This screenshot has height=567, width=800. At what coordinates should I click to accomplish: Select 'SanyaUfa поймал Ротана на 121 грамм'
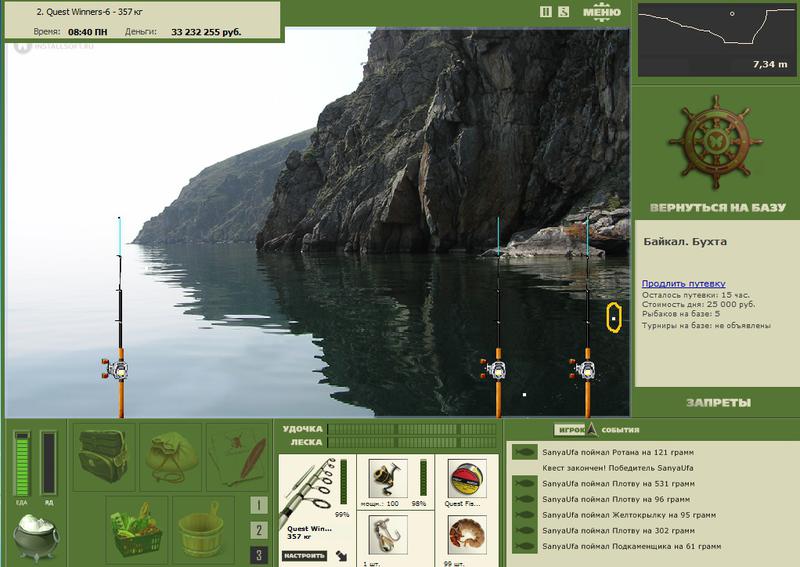(618, 452)
